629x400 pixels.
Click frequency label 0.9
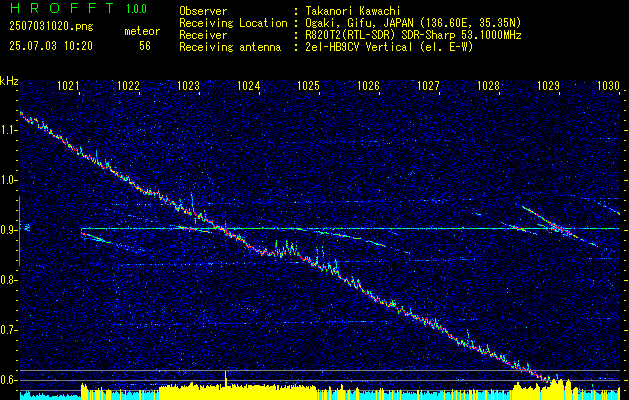coord(9,230)
